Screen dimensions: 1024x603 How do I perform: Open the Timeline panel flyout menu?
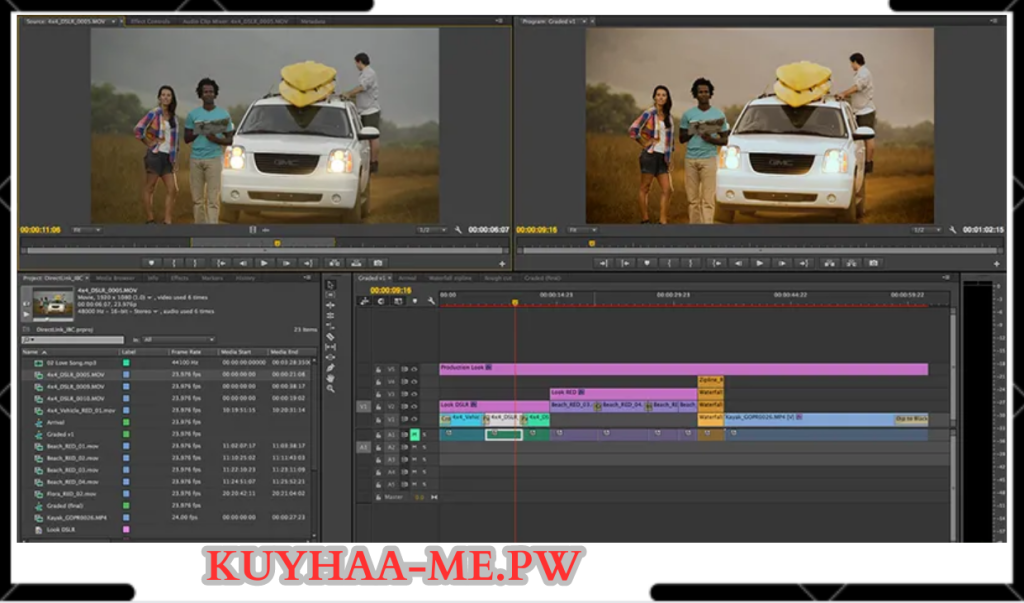[x=946, y=278]
